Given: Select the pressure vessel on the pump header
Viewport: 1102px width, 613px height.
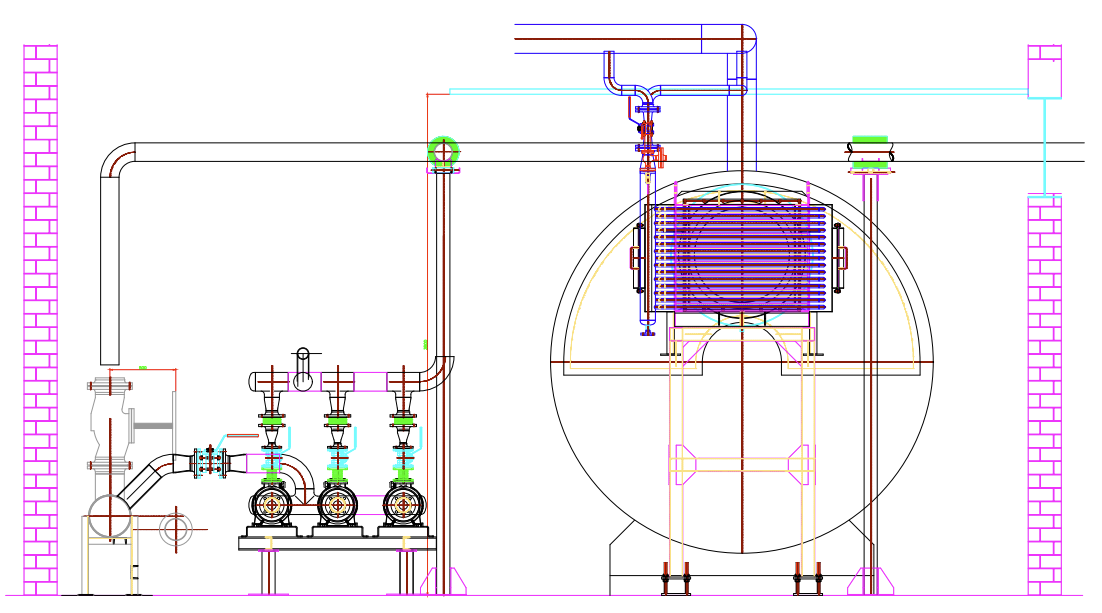Looking at the screenshot, I should click(303, 370).
